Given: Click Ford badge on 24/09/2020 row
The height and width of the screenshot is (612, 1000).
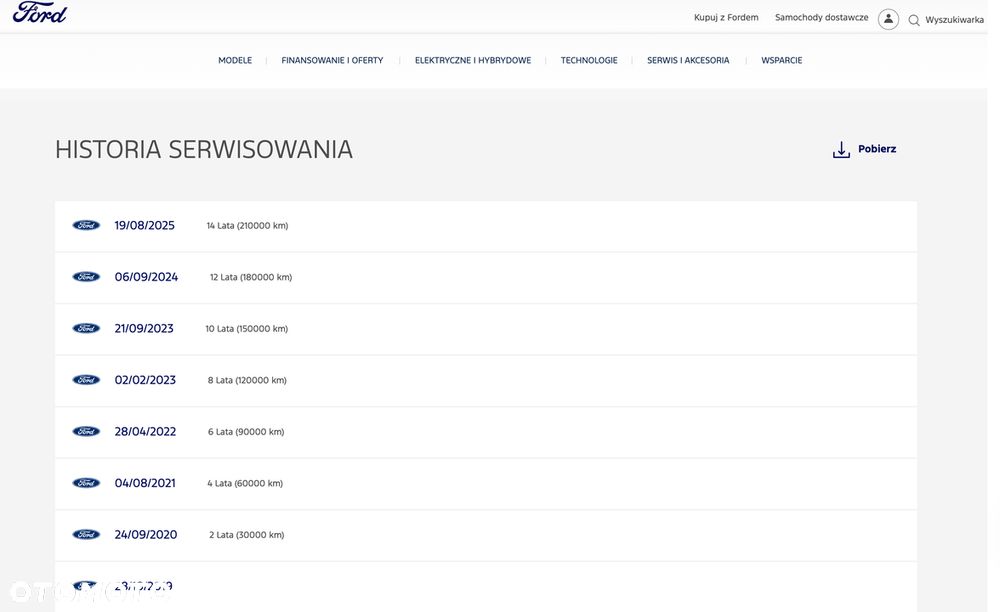Looking at the screenshot, I should click(x=86, y=535).
